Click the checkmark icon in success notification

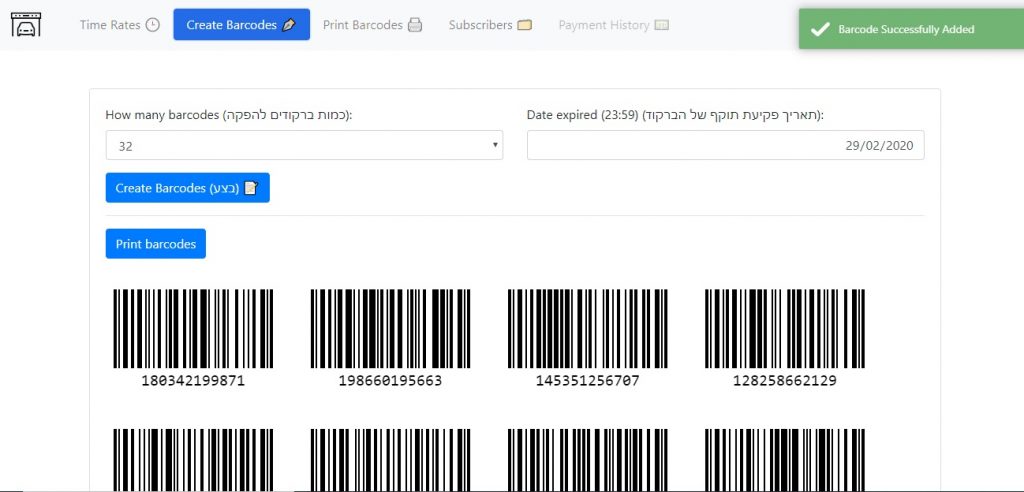click(820, 30)
